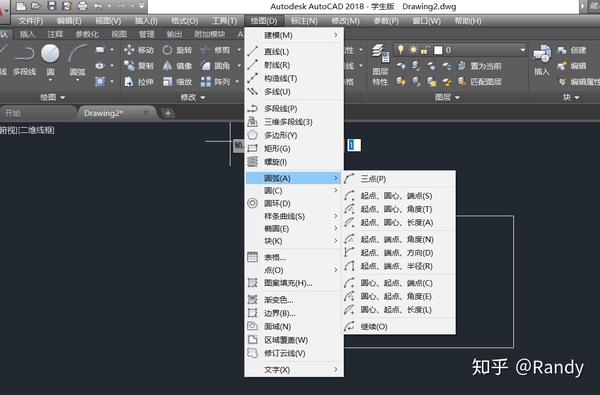The width and height of the screenshot is (600, 395).
Task: Activate the 拉伸 stretch tool
Action: [x=139, y=82]
